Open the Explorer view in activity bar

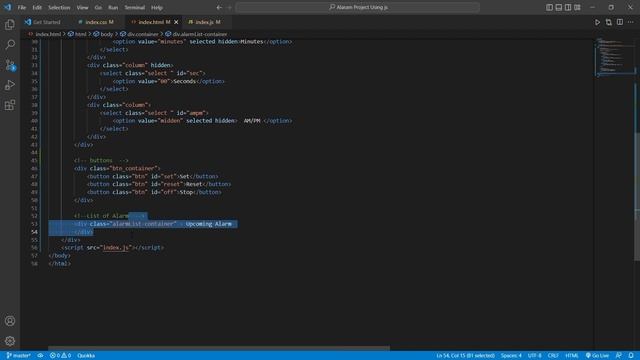click(10, 24)
